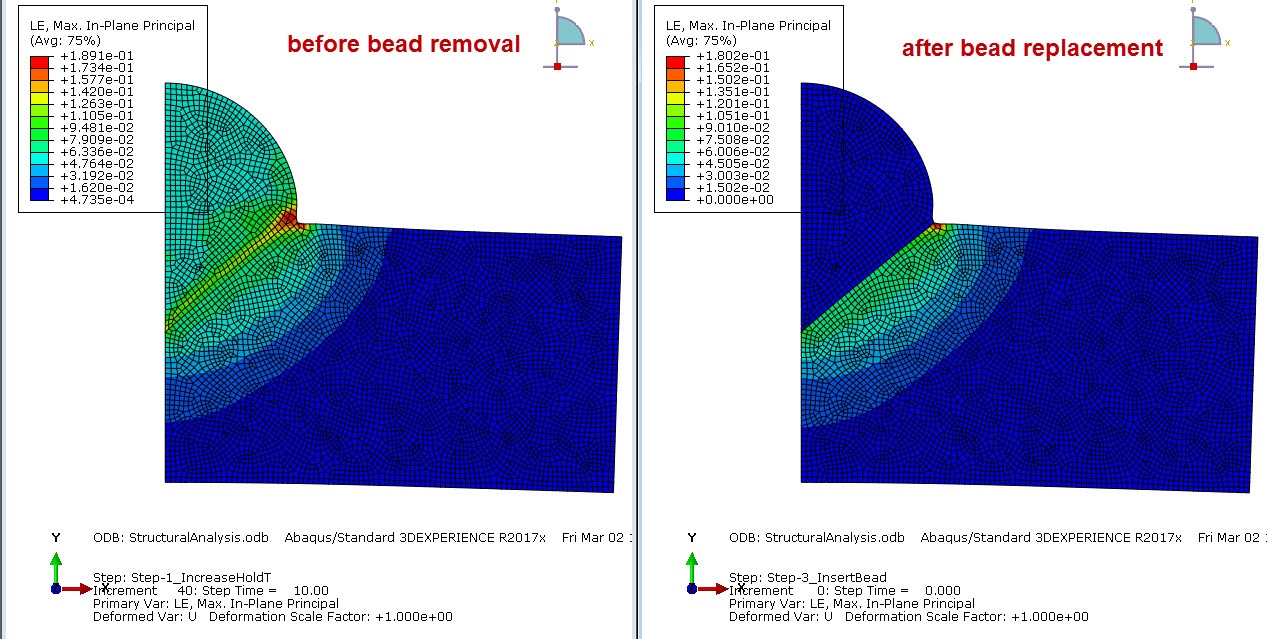Click the green Y arrow in right viewport triad
Screen dimensions: 1267x639
click(x=691, y=558)
